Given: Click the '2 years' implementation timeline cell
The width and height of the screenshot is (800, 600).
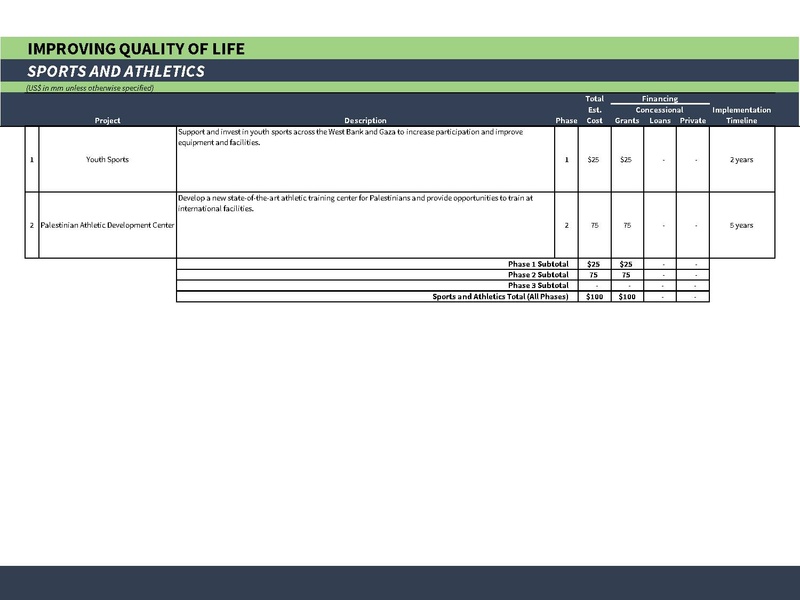Looking at the screenshot, I should pos(741,160).
